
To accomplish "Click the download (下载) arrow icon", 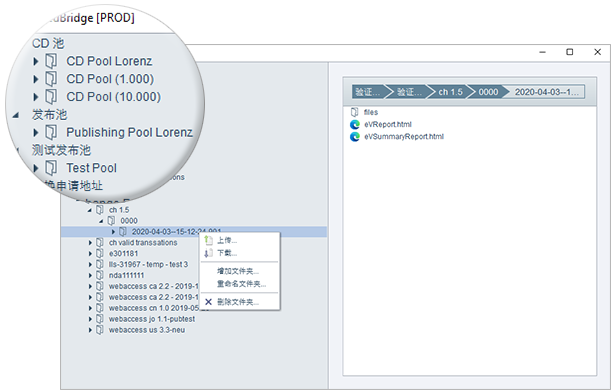I will (208, 253).
